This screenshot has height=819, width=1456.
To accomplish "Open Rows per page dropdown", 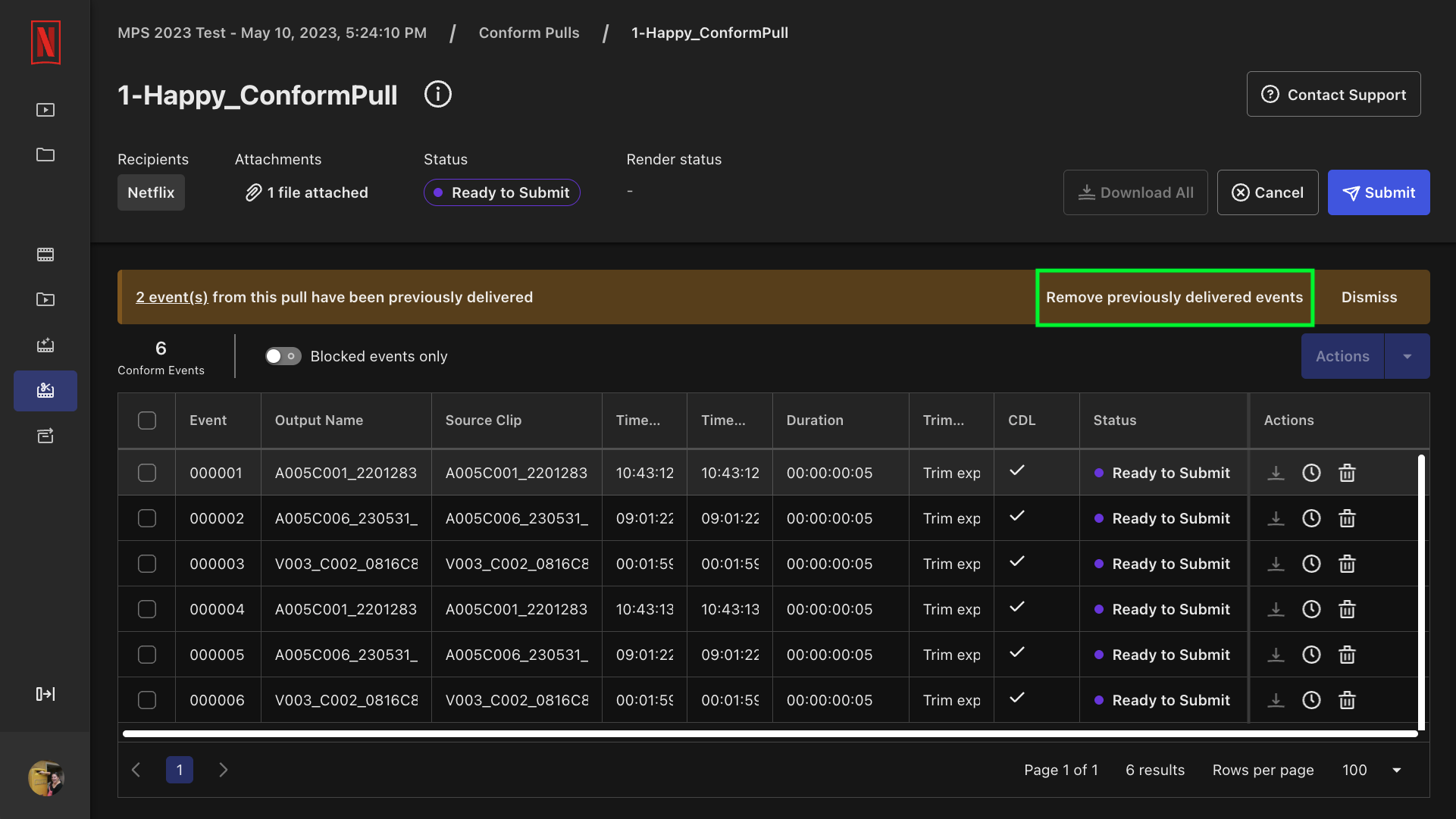I will (1372, 770).
